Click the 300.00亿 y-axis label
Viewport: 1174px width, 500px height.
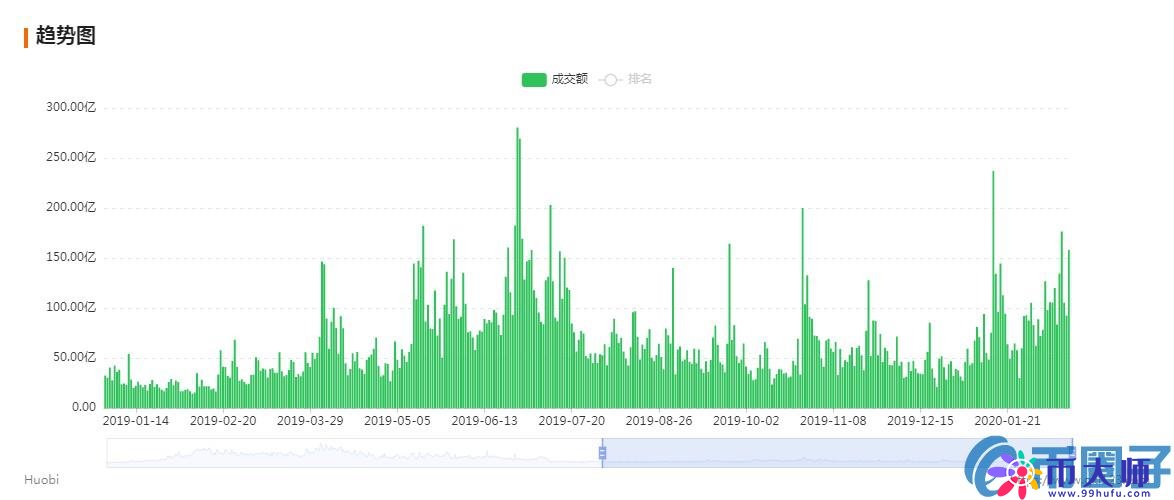tap(70, 107)
